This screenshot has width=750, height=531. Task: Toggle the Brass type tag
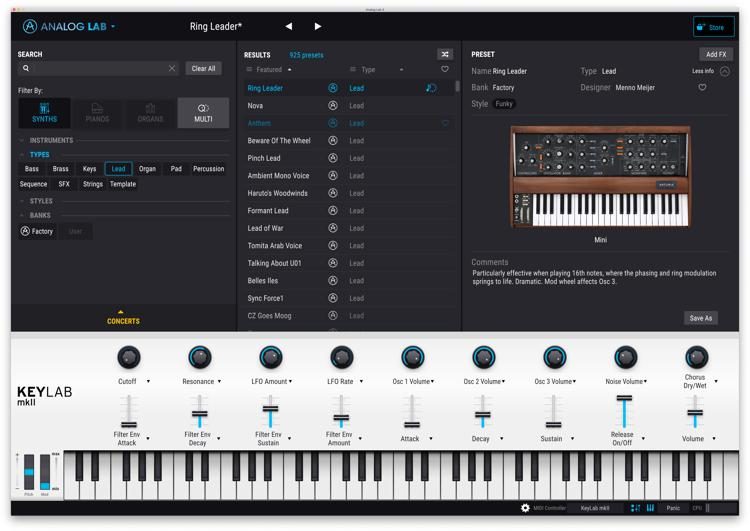click(60, 169)
